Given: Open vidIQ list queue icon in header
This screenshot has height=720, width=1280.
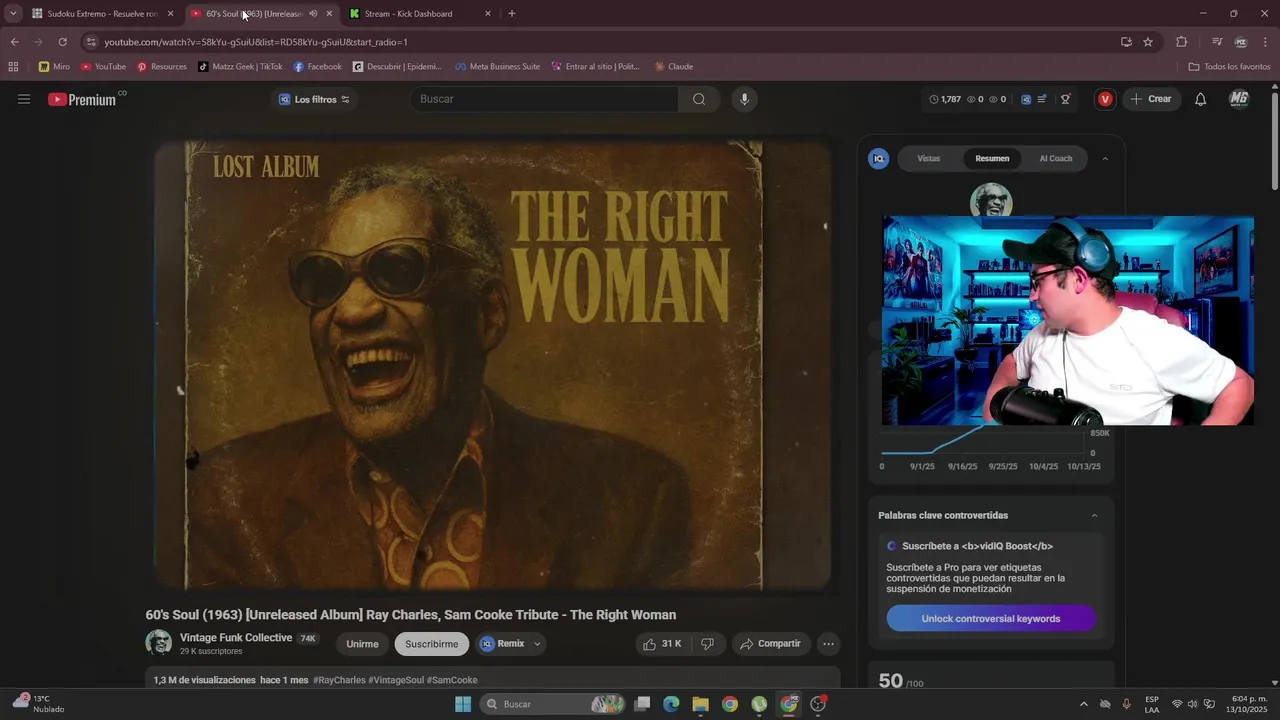Looking at the screenshot, I should click(1042, 99).
